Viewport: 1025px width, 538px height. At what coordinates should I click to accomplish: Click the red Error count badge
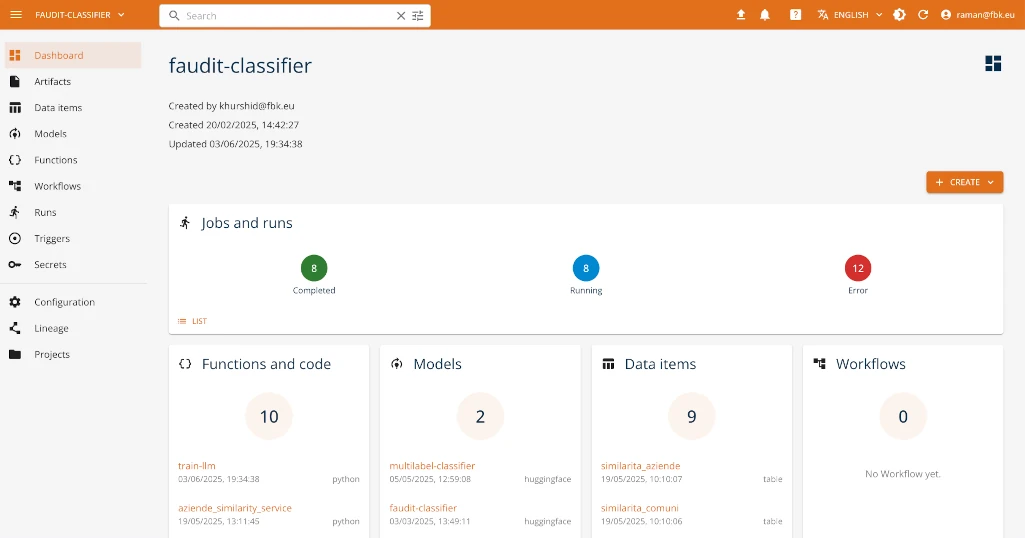pos(857,268)
